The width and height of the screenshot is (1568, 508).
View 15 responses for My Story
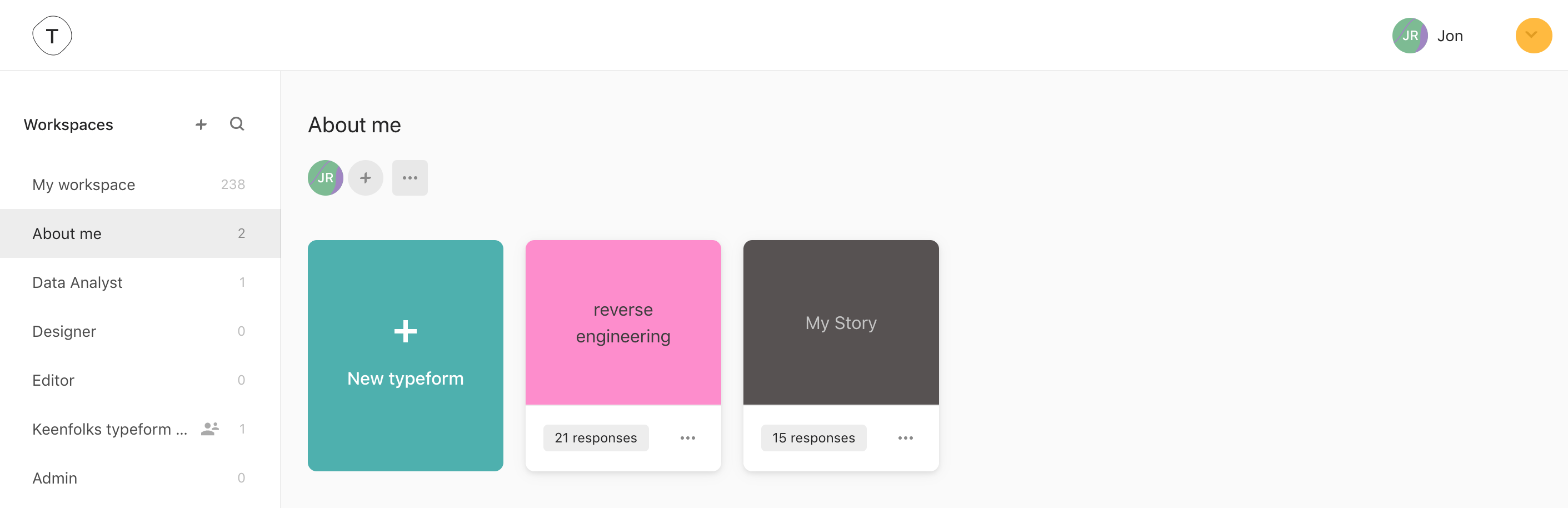[x=813, y=438]
